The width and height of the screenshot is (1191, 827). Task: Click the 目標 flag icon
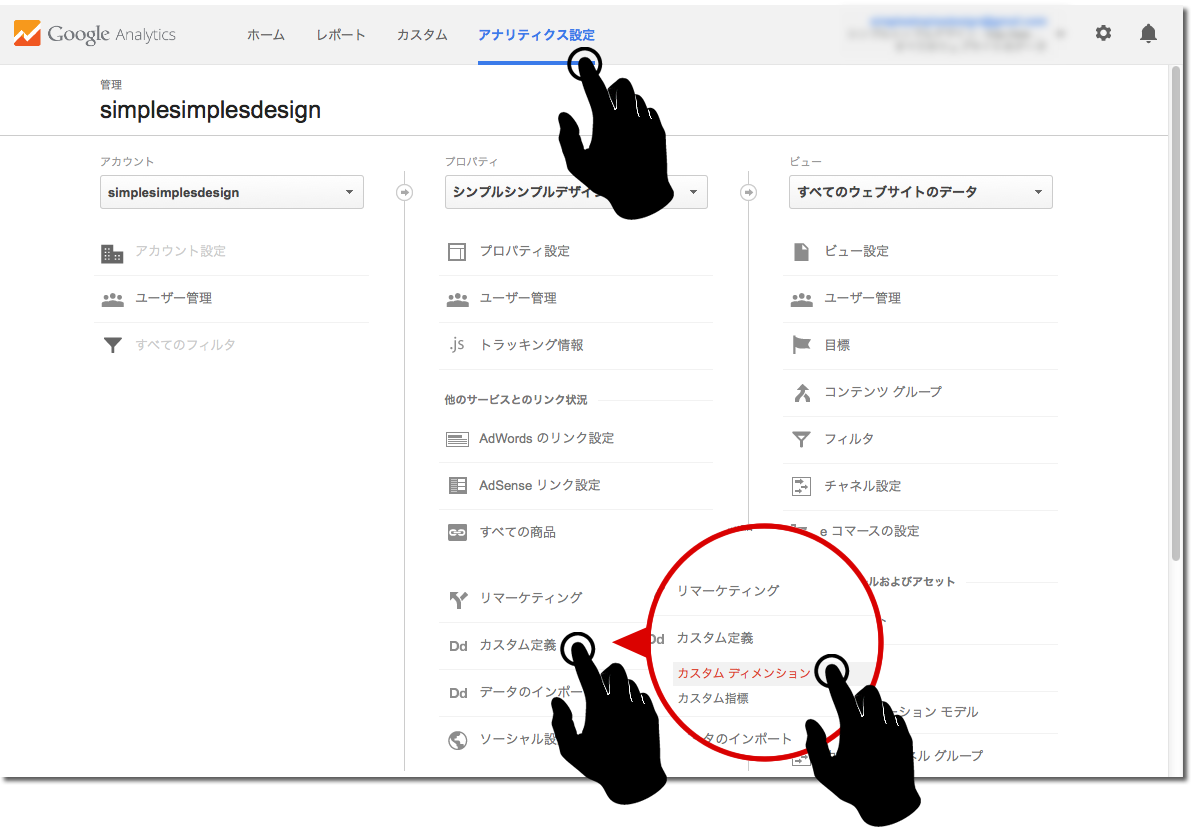tap(801, 345)
